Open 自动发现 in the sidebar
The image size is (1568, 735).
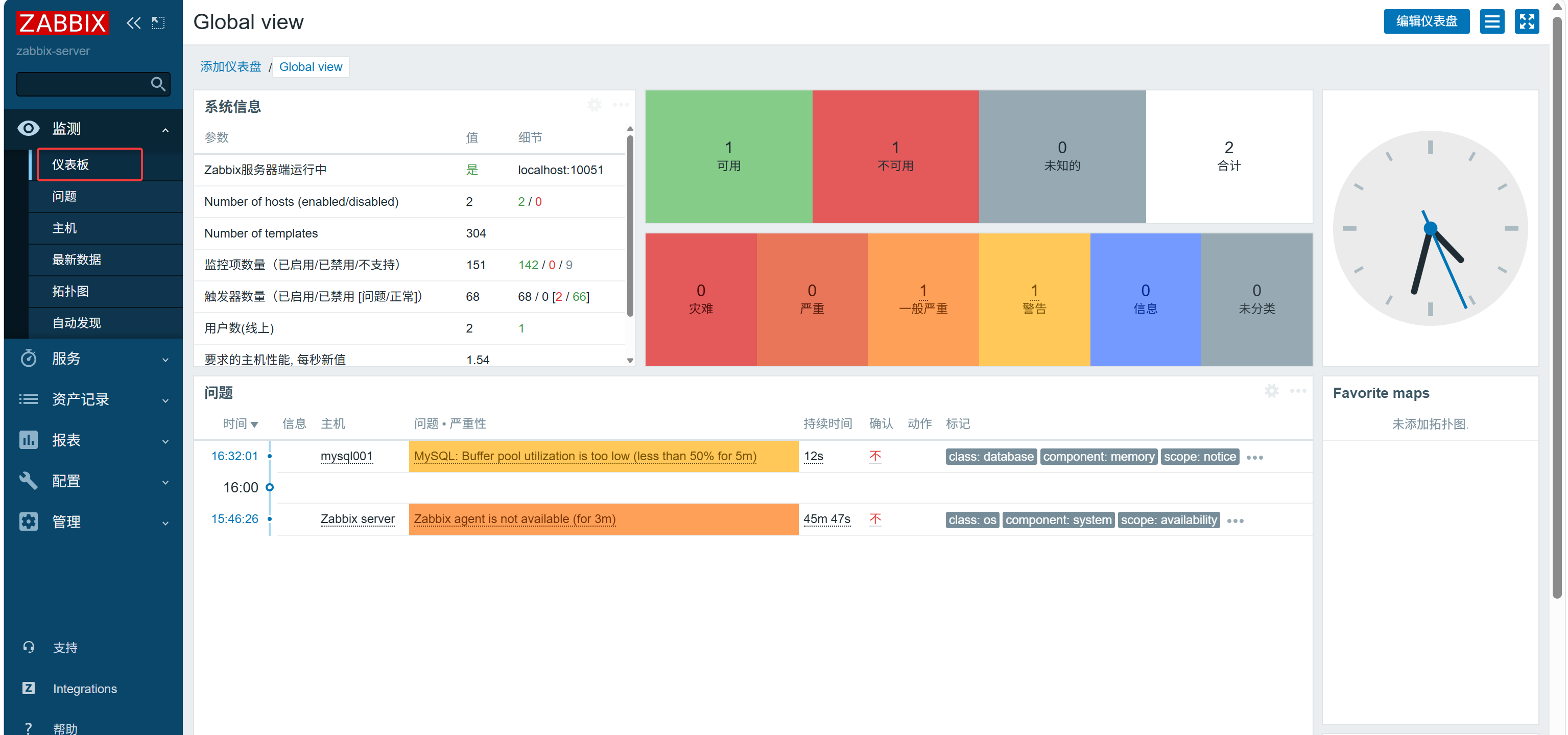pyautogui.click(x=105, y=323)
